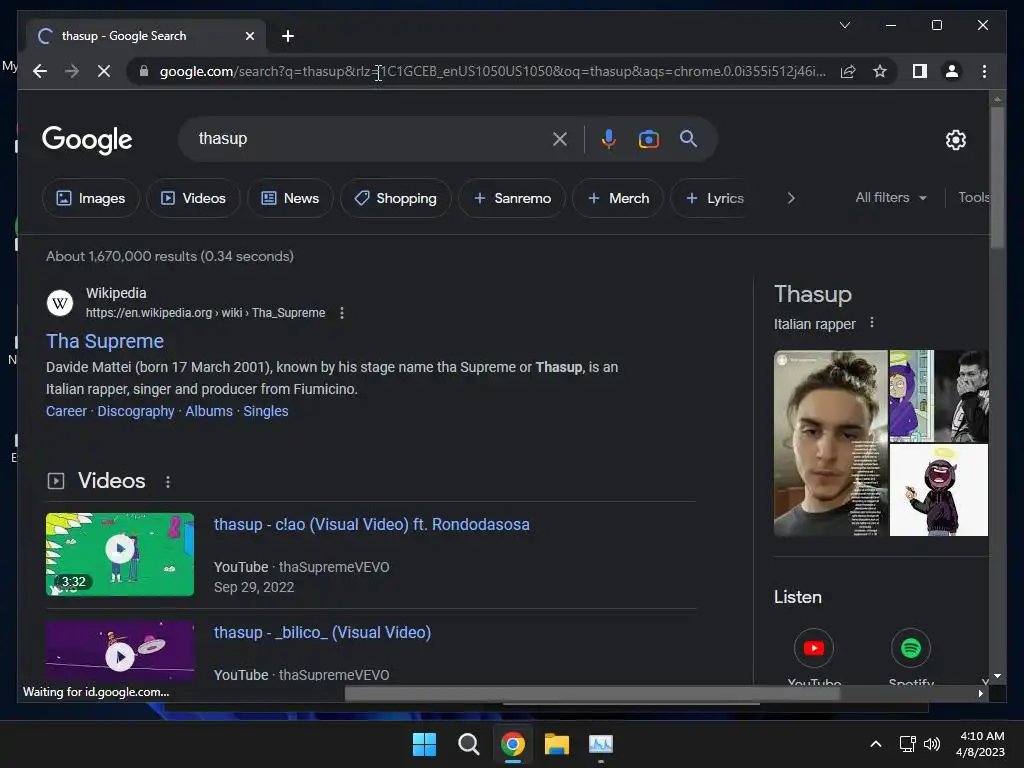
Task: Click the magnifier search button
Action: tap(688, 138)
